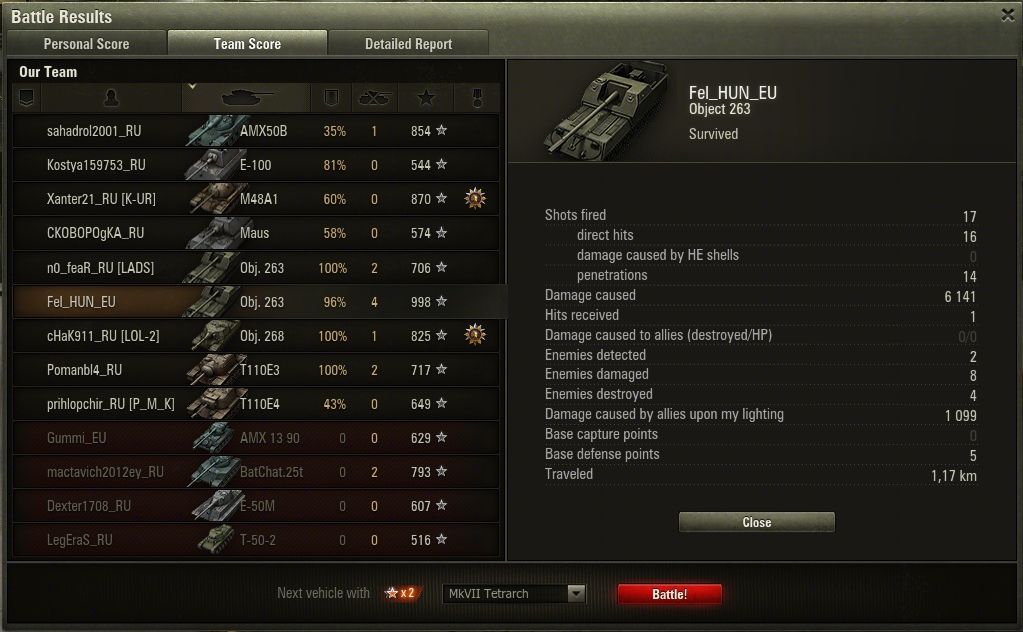Sort by medals column icon
Viewport: 1023px width, 632px height.
coord(478,98)
